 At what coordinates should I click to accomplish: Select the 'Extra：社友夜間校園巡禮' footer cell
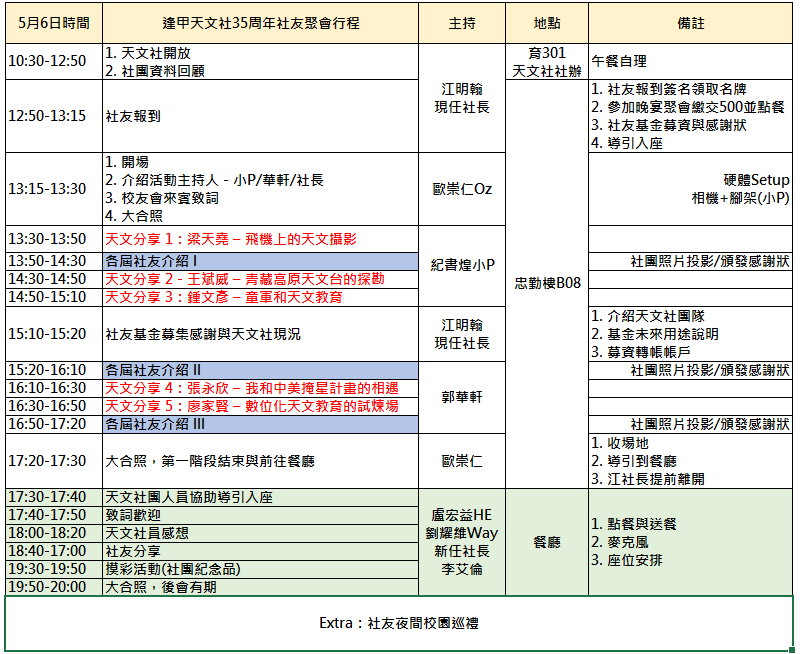click(399, 623)
